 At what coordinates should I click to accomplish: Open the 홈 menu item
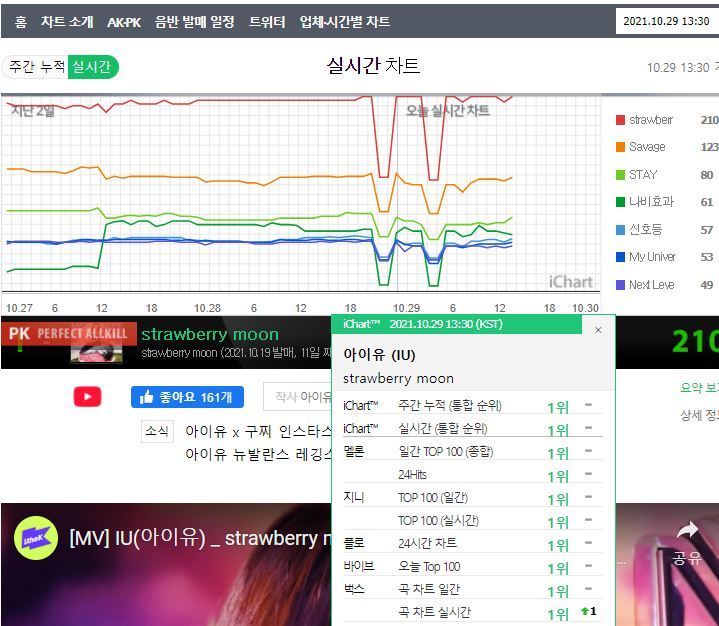coord(21,21)
